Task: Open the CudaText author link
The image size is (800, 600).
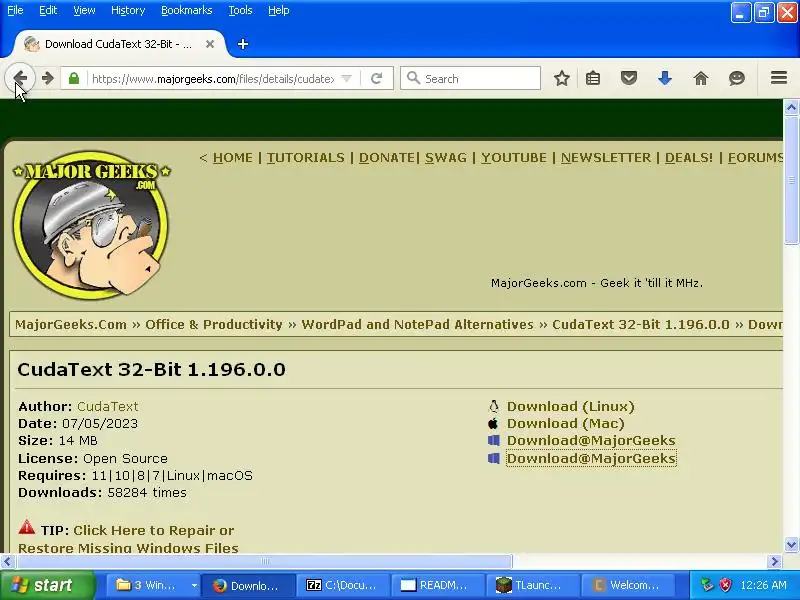Action: 108,407
